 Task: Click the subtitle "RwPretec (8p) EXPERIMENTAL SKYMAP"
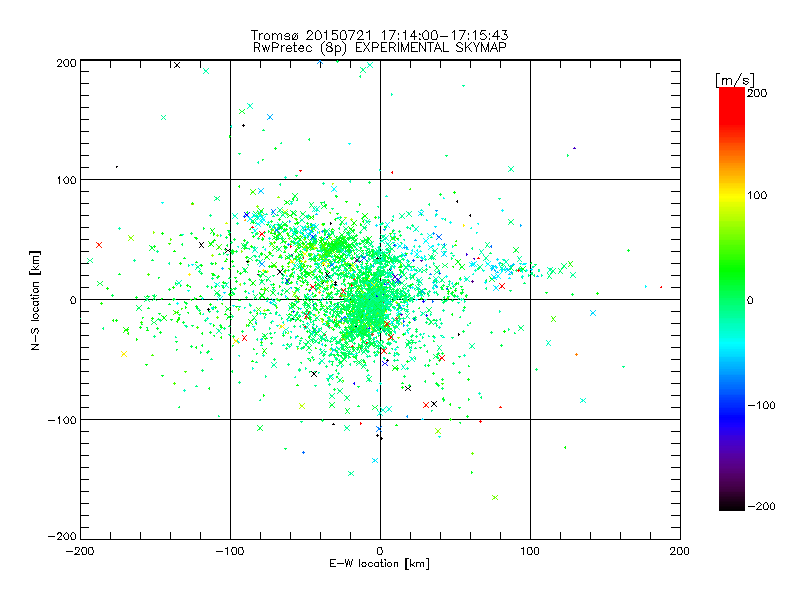click(x=380, y=48)
